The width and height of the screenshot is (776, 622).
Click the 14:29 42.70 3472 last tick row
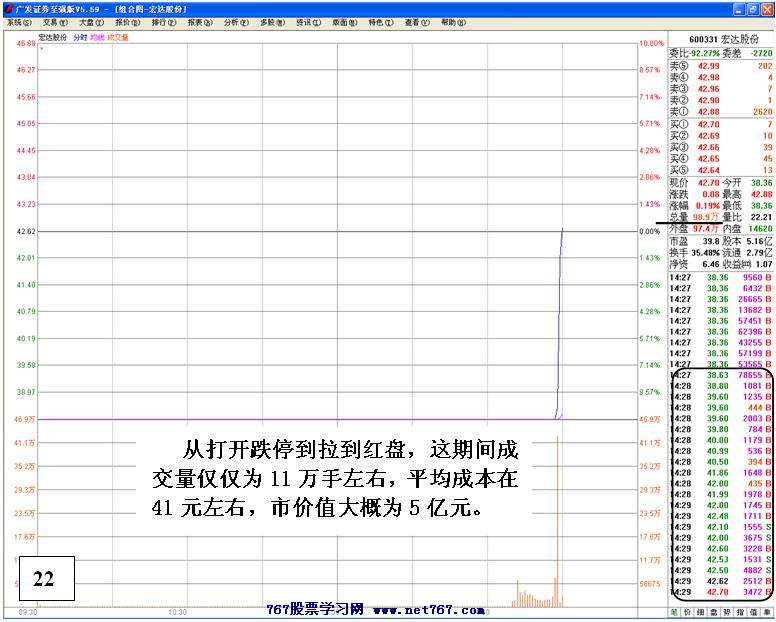click(721, 592)
